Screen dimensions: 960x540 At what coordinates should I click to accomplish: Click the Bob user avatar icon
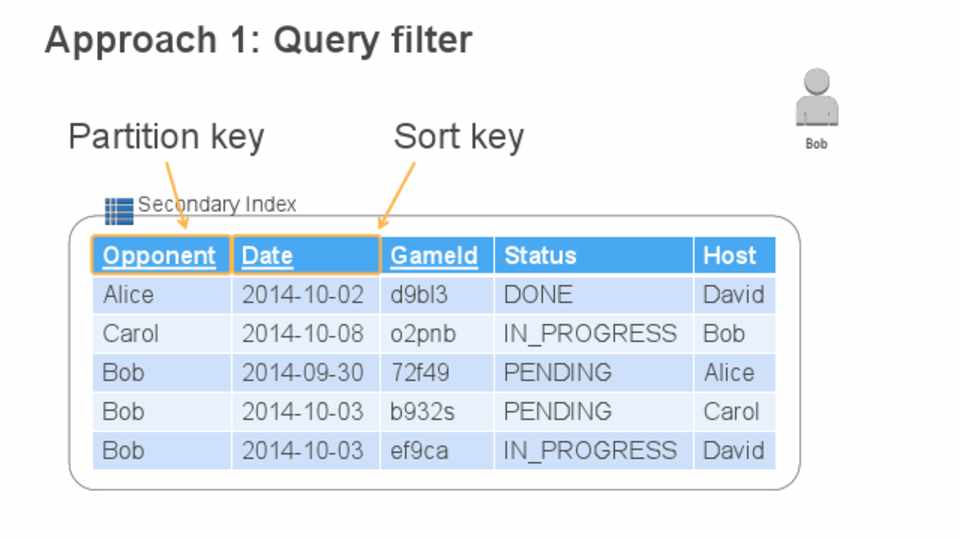tap(817, 100)
